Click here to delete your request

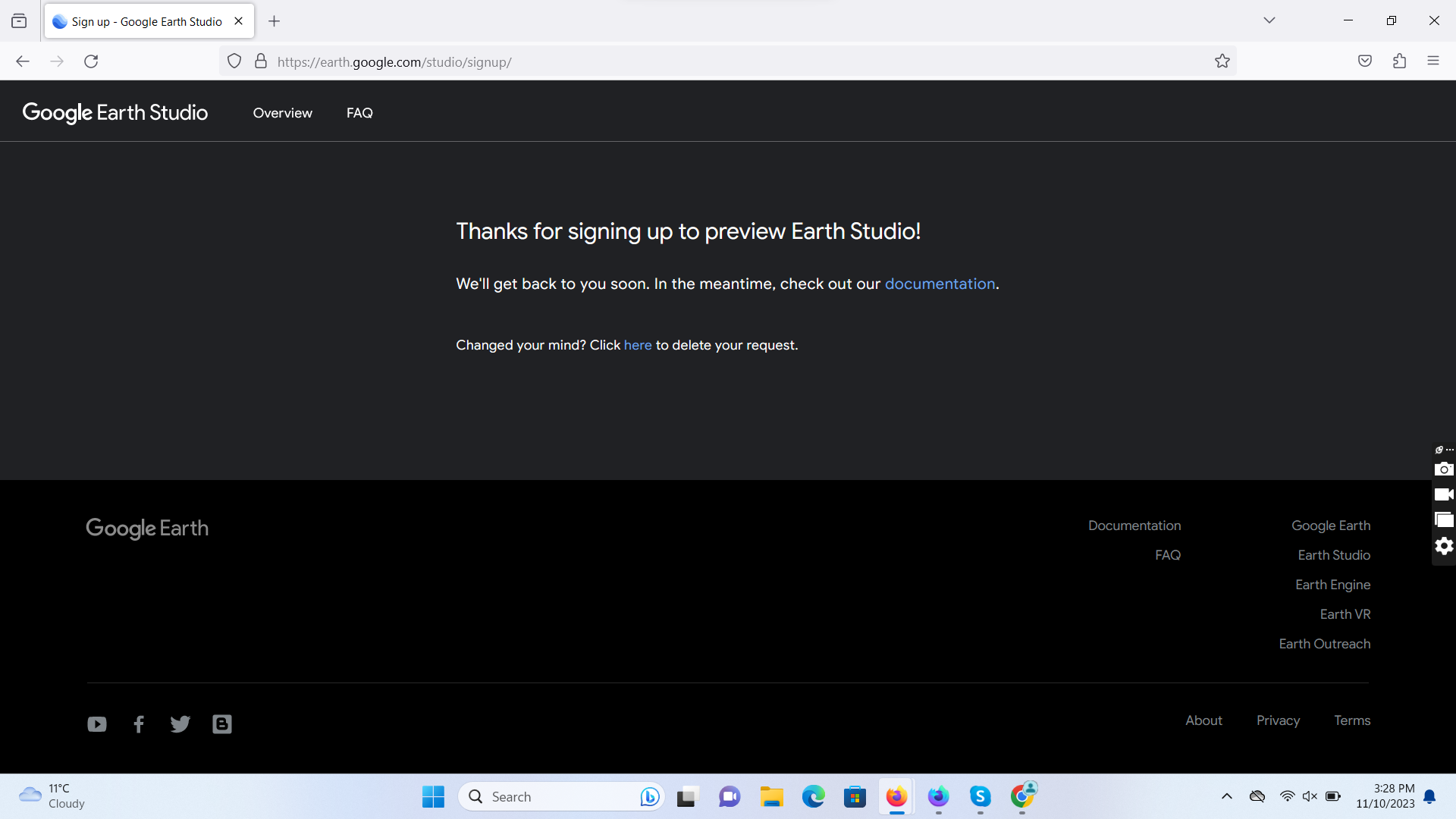[638, 345]
